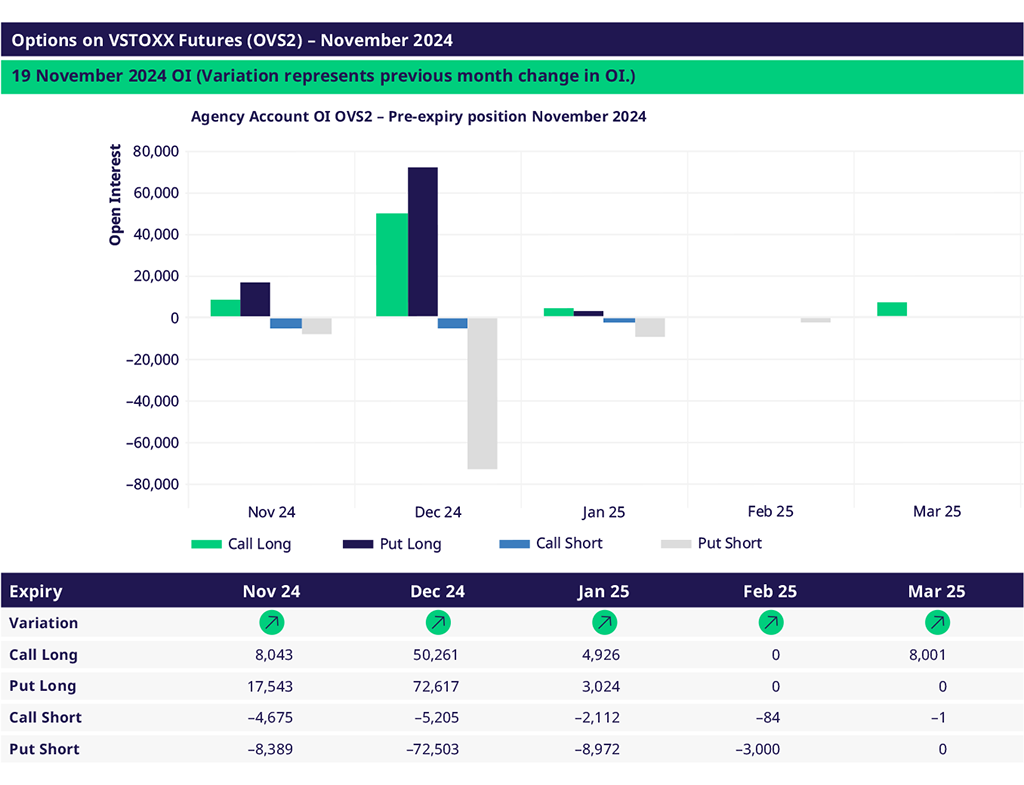
Task: Select the Dec 24 Put Short bar
Action: 482,393
